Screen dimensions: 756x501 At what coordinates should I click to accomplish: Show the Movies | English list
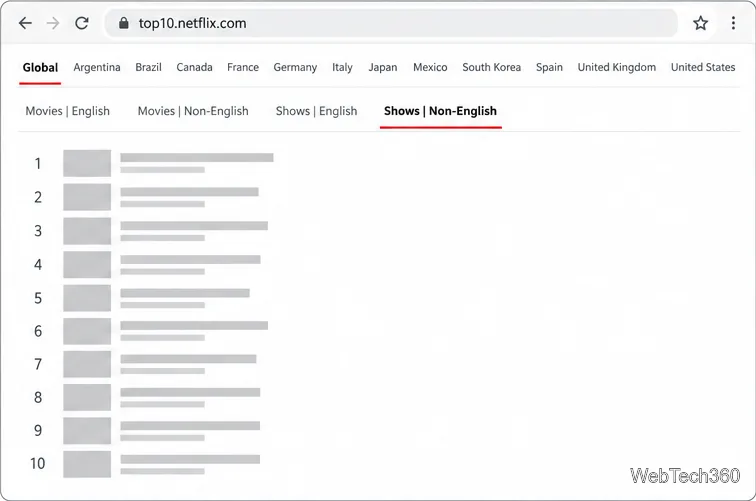(68, 111)
